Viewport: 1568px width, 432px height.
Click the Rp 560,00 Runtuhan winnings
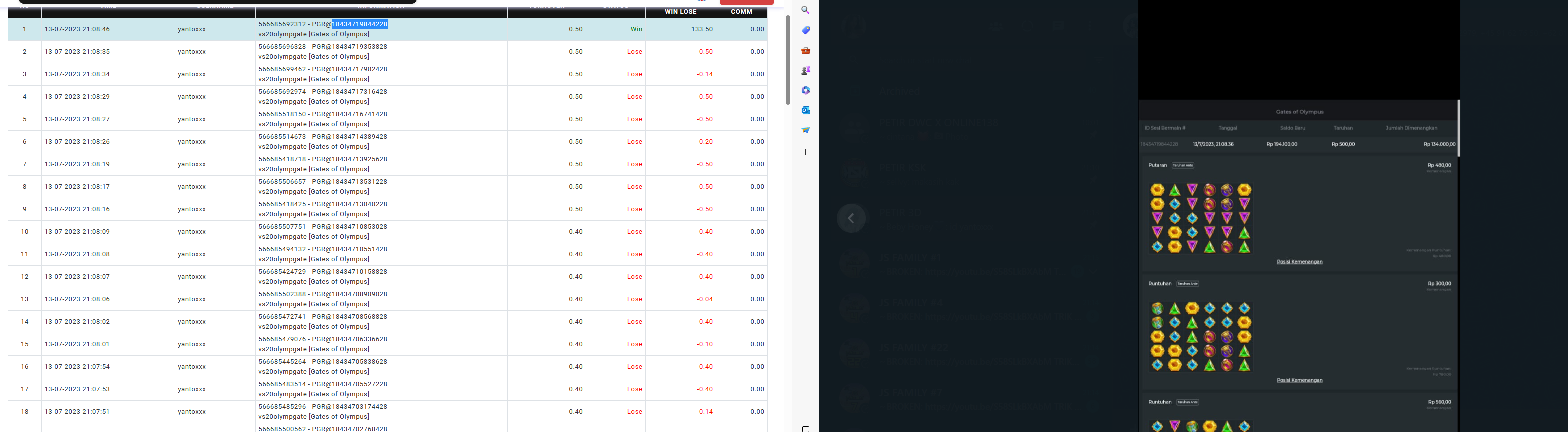(x=1439, y=402)
